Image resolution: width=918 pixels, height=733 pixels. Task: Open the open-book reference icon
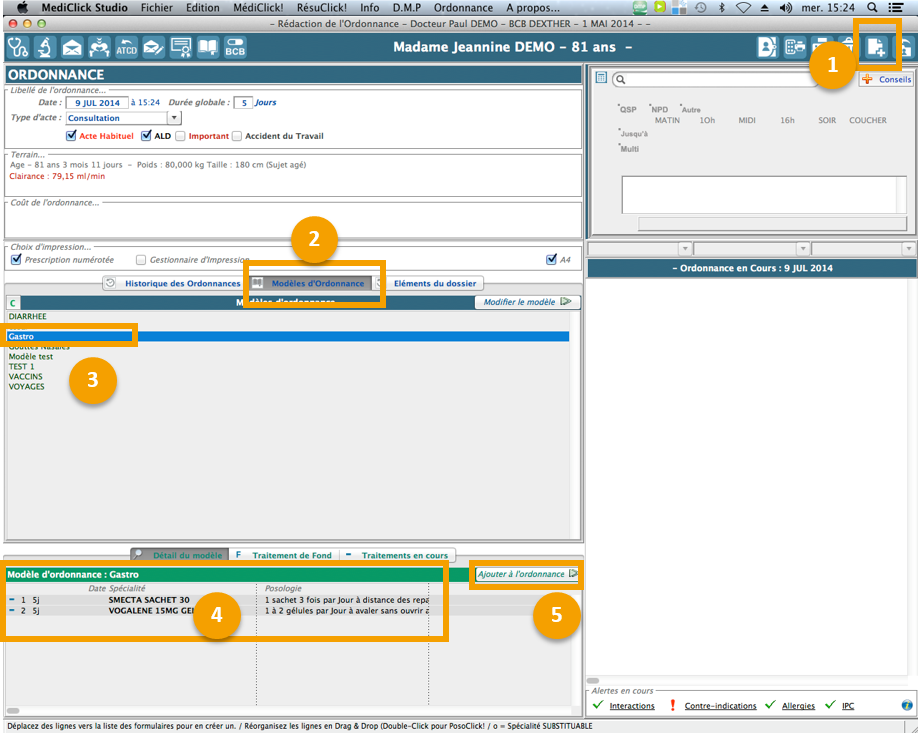point(208,47)
